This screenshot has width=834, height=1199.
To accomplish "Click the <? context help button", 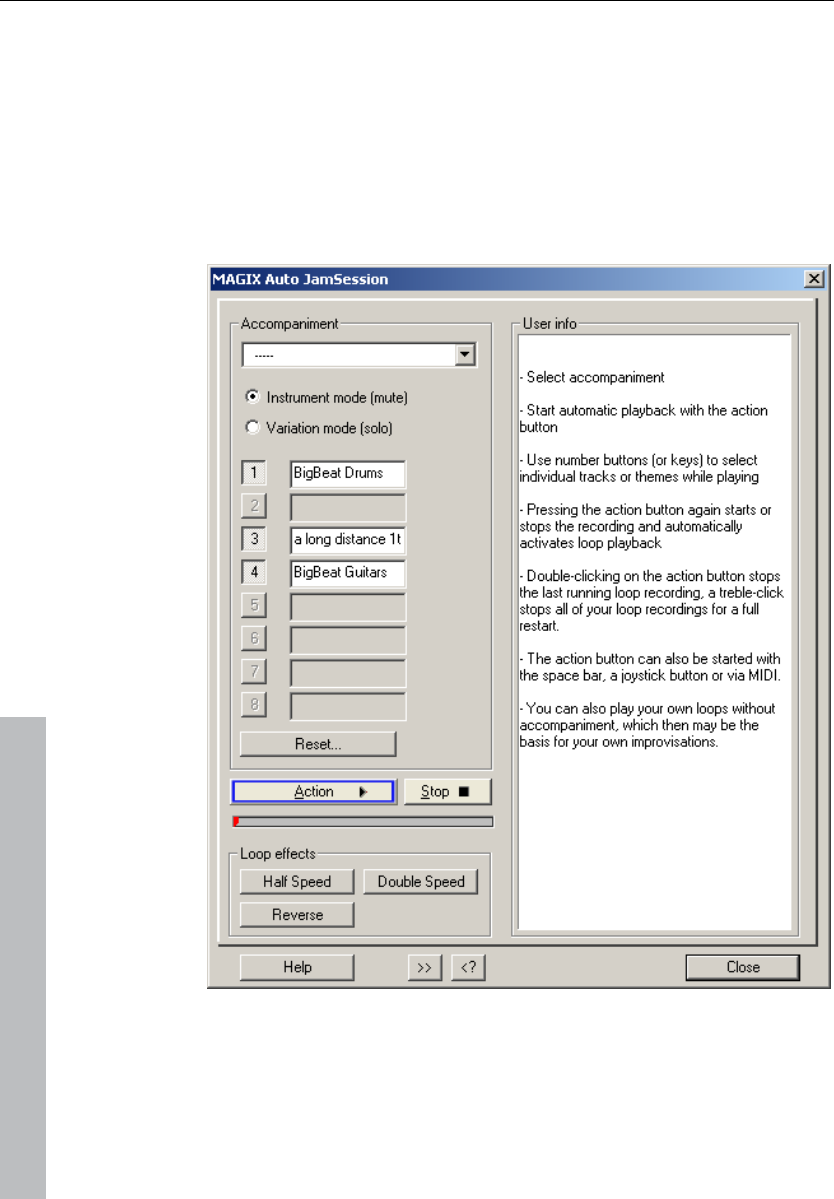I will tap(468, 967).
